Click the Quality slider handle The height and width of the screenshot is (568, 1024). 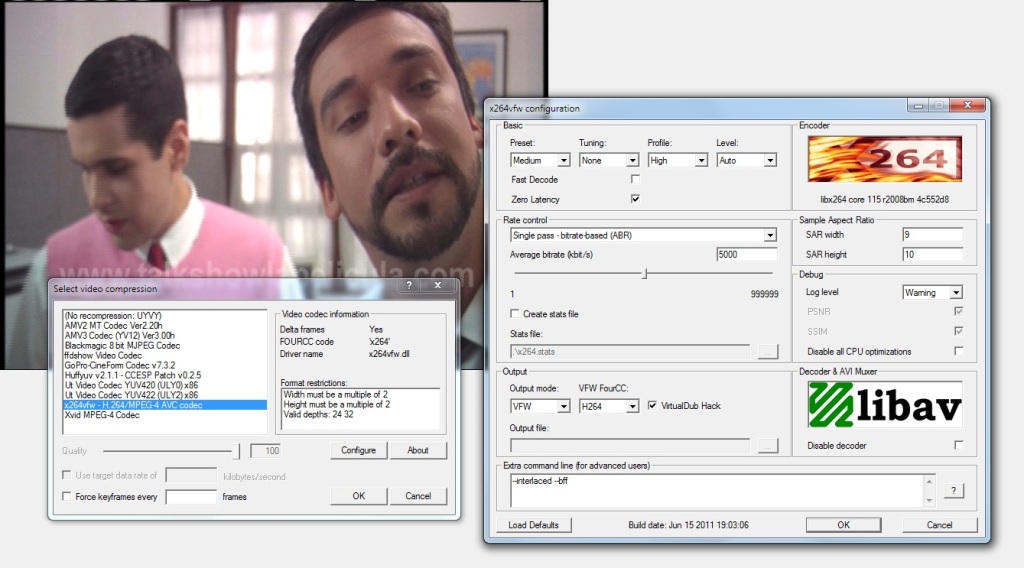tap(235, 450)
